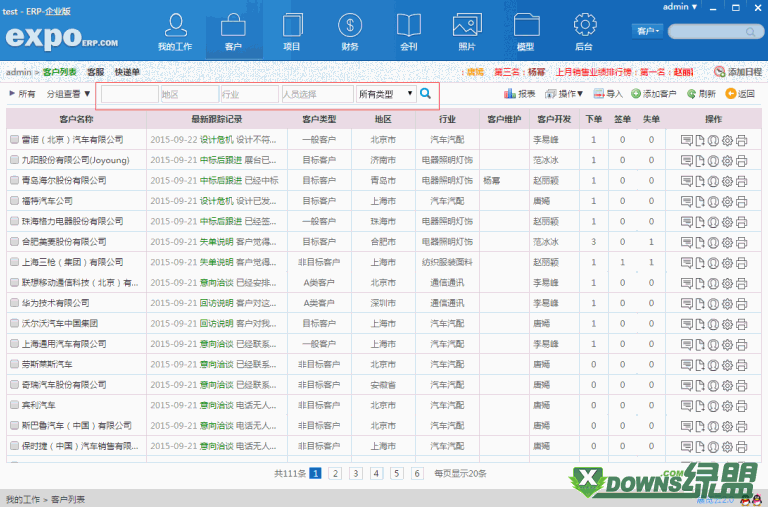This screenshot has width=768, height=507.
Task: Open the 模型 module icon
Action: pyautogui.click(x=526, y=25)
